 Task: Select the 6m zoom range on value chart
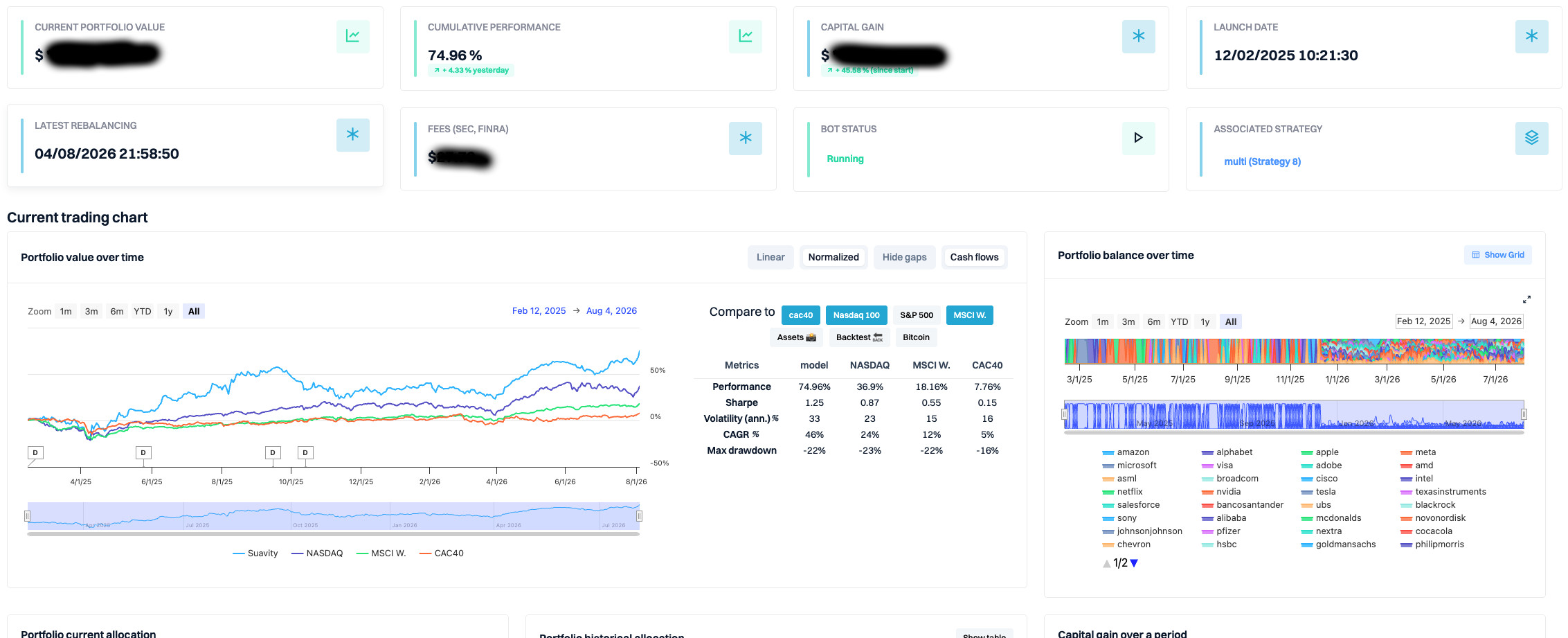click(x=117, y=312)
